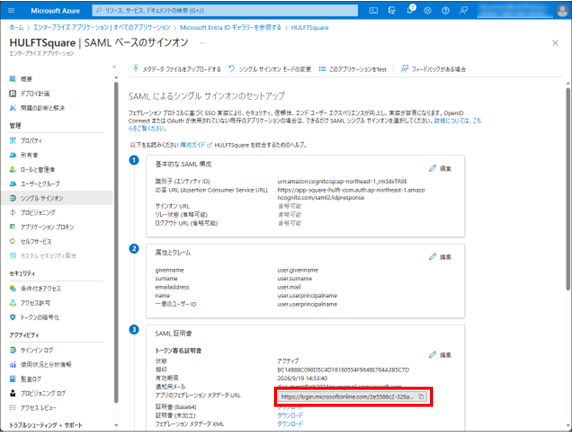Collapse the left navigation pane
The width and height of the screenshot is (572, 432).
[114, 66]
